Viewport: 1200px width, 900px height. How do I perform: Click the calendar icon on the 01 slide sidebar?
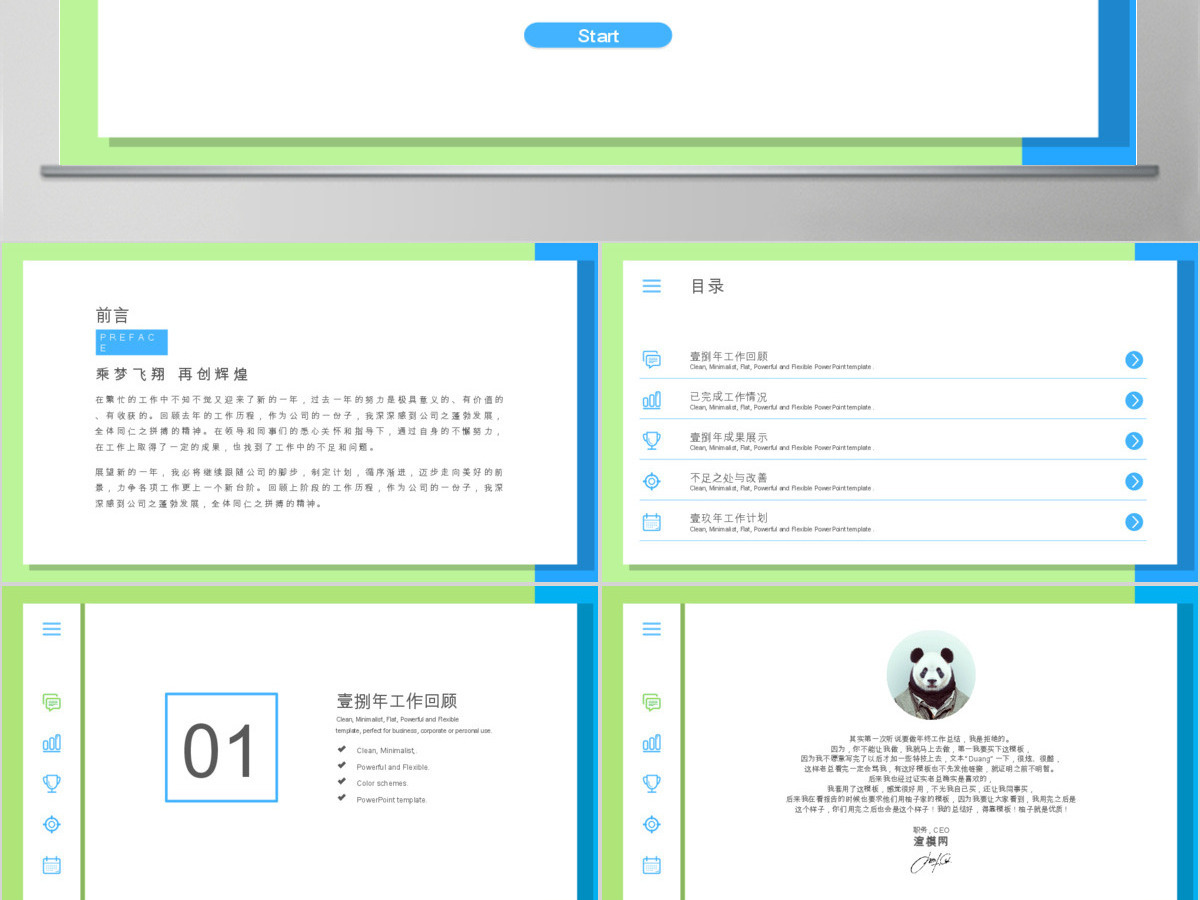point(52,865)
